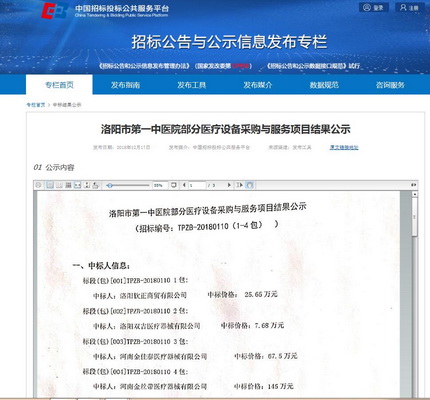
Task: Click the 发布日期 2018年12月17日 text
Action: pos(122,147)
